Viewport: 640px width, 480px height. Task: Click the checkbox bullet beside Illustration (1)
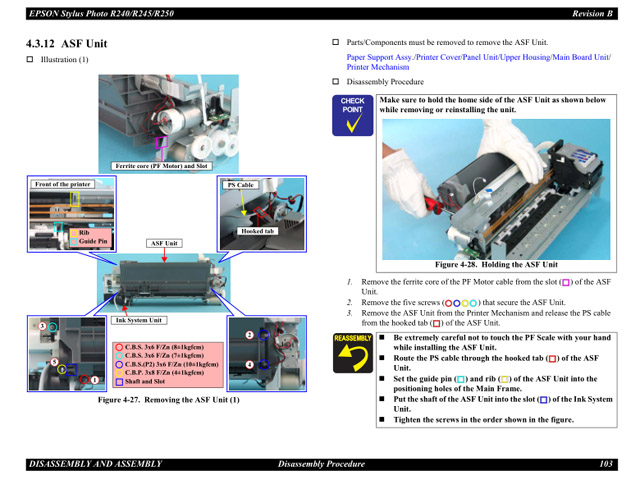coord(30,61)
